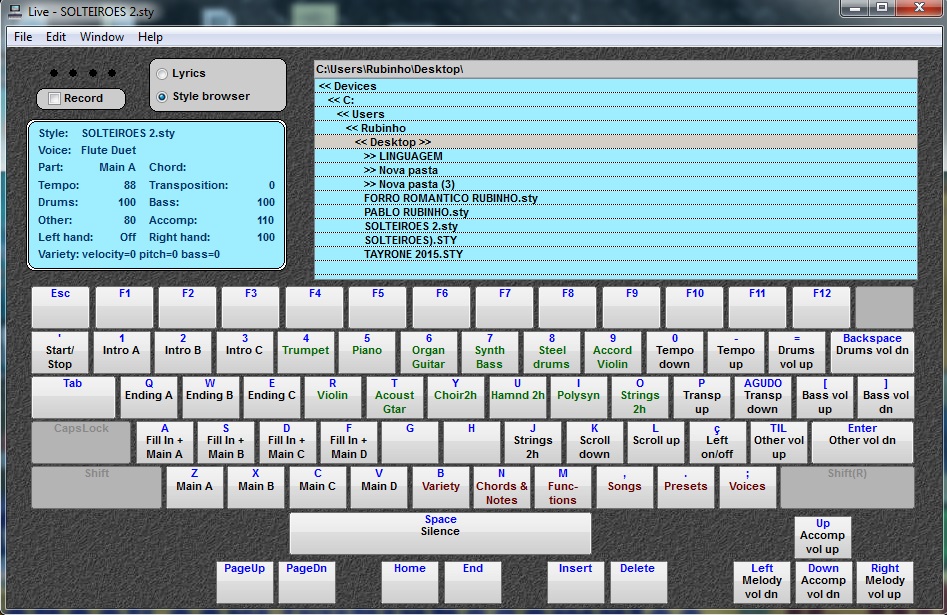Go up to the Devices level
Image resolution: width=947 pixels, height=615 pixels.
[615, 86]
